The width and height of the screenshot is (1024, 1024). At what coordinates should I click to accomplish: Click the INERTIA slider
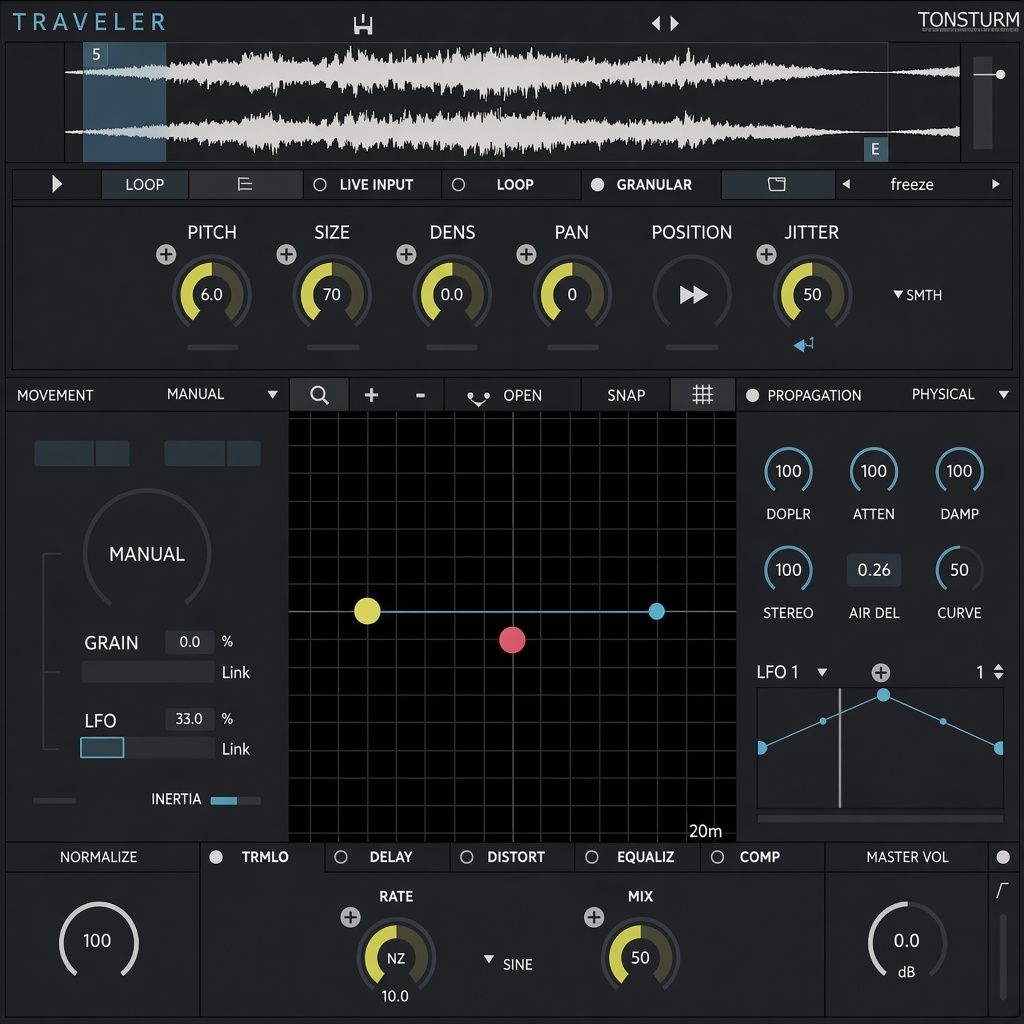(x=235, y=801)
